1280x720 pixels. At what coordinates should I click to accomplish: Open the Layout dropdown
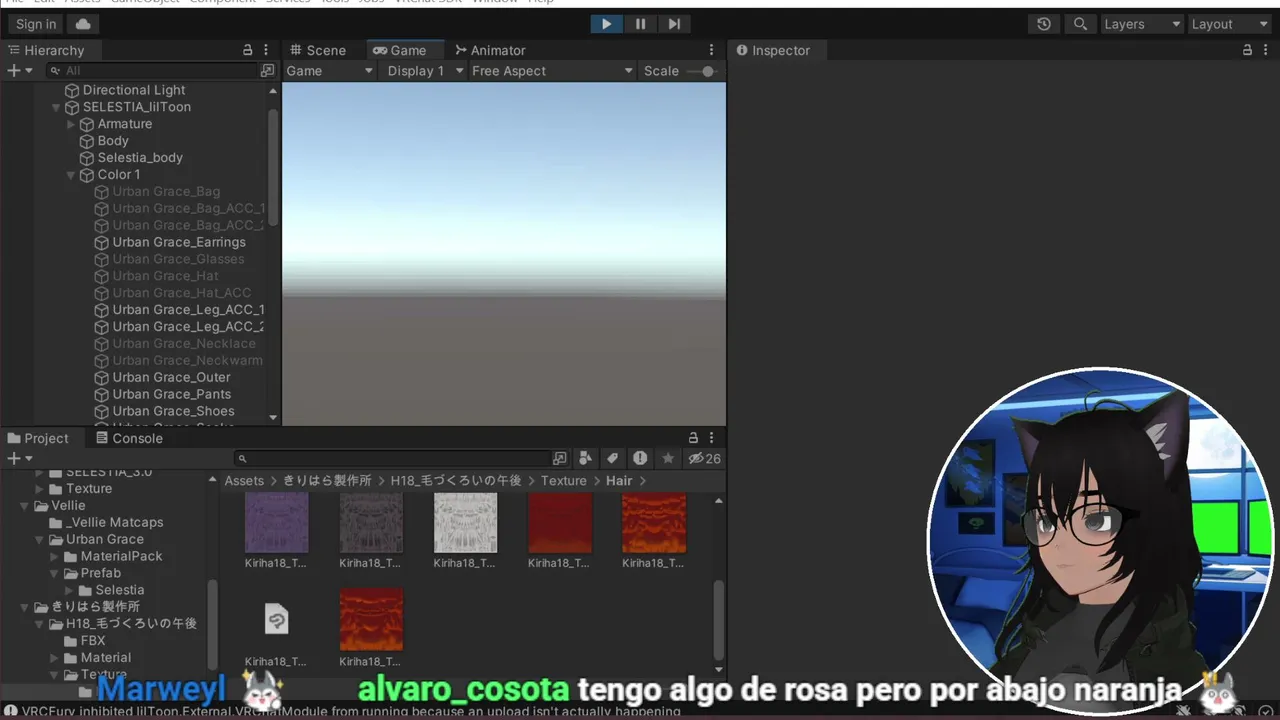(x=1228, y=24)
